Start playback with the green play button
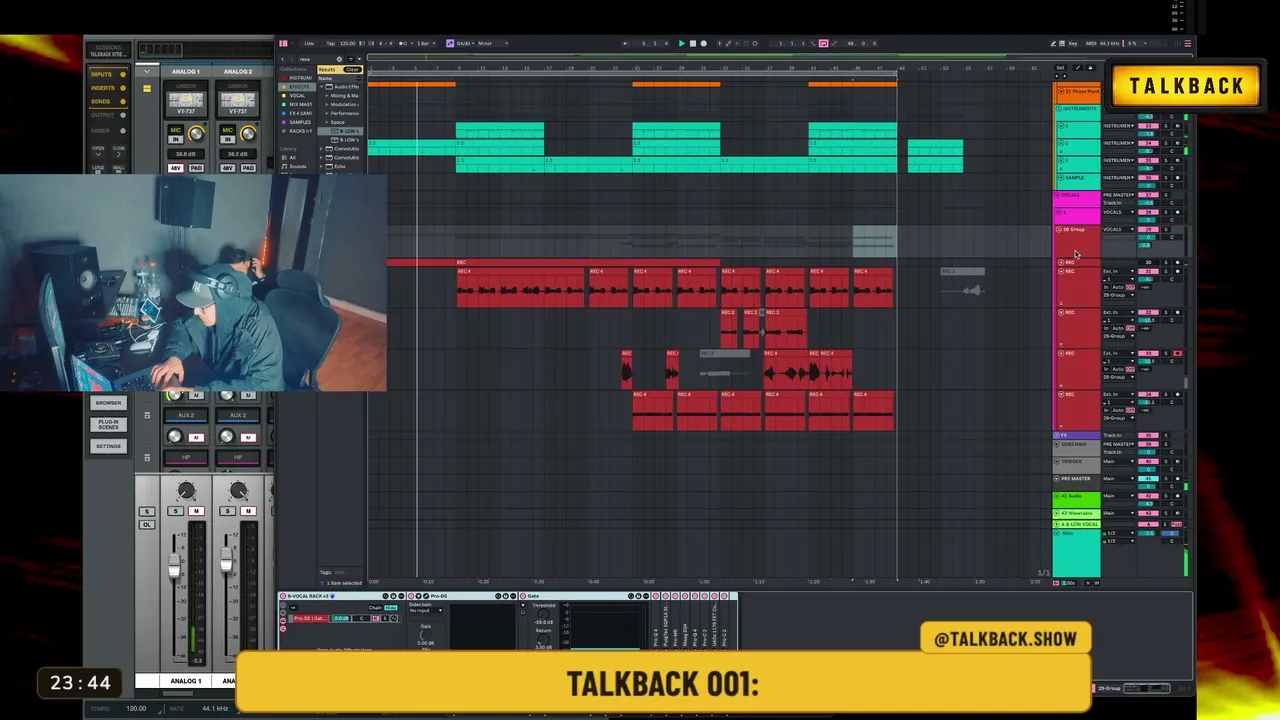Viewport: 1280px width, 720px height. pos(682,43)
